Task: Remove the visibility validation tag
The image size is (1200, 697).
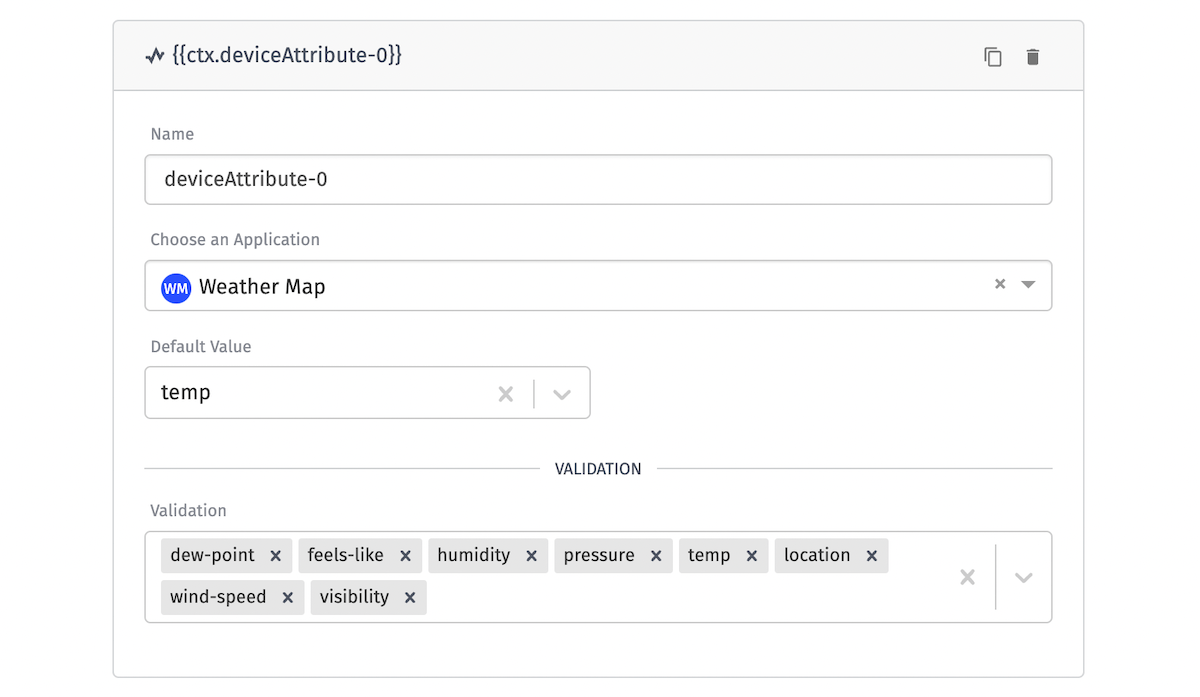Action: tap(410, 598)
